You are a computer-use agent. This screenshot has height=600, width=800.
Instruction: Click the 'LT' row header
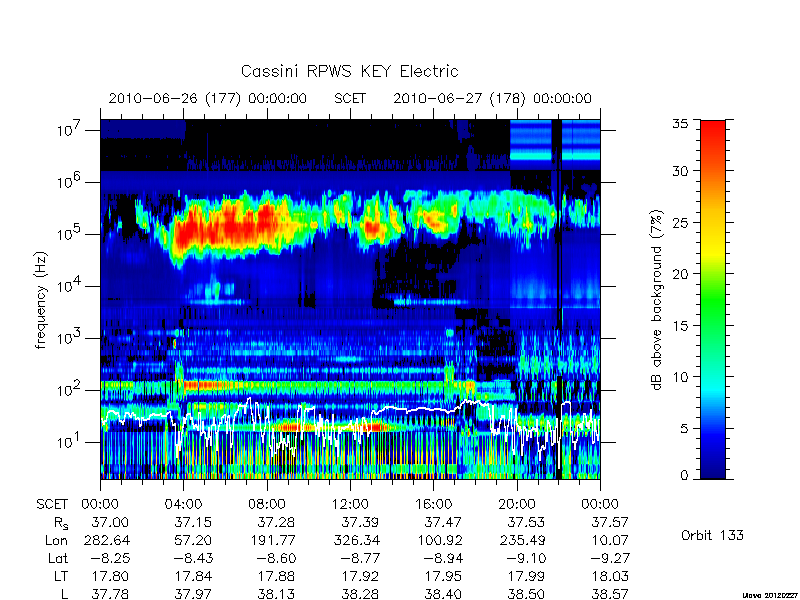click(x=61, y=576)
